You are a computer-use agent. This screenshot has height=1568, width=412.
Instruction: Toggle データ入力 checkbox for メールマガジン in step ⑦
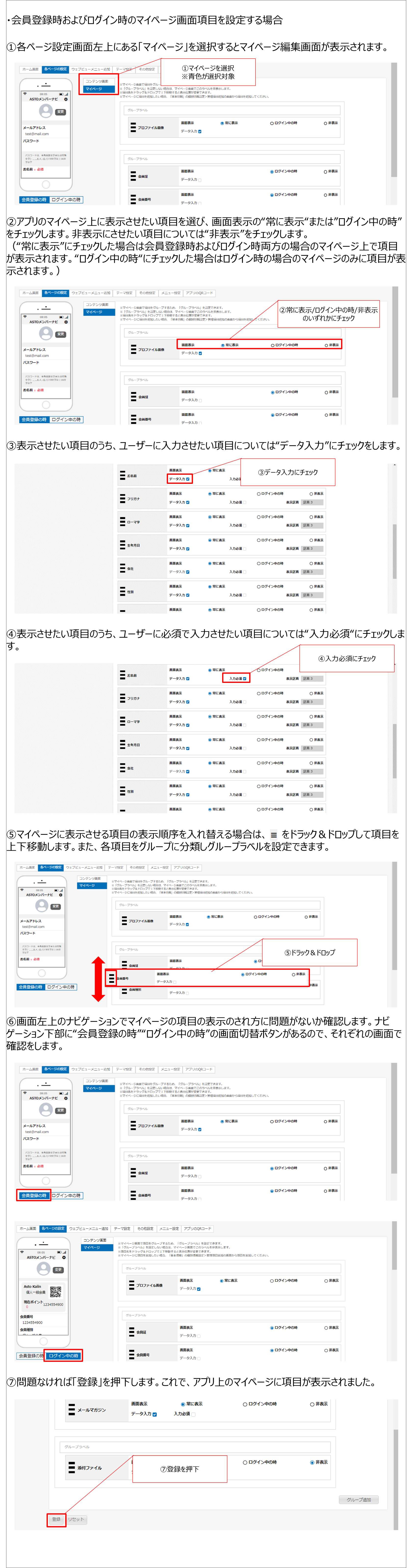pos(154,1414)
